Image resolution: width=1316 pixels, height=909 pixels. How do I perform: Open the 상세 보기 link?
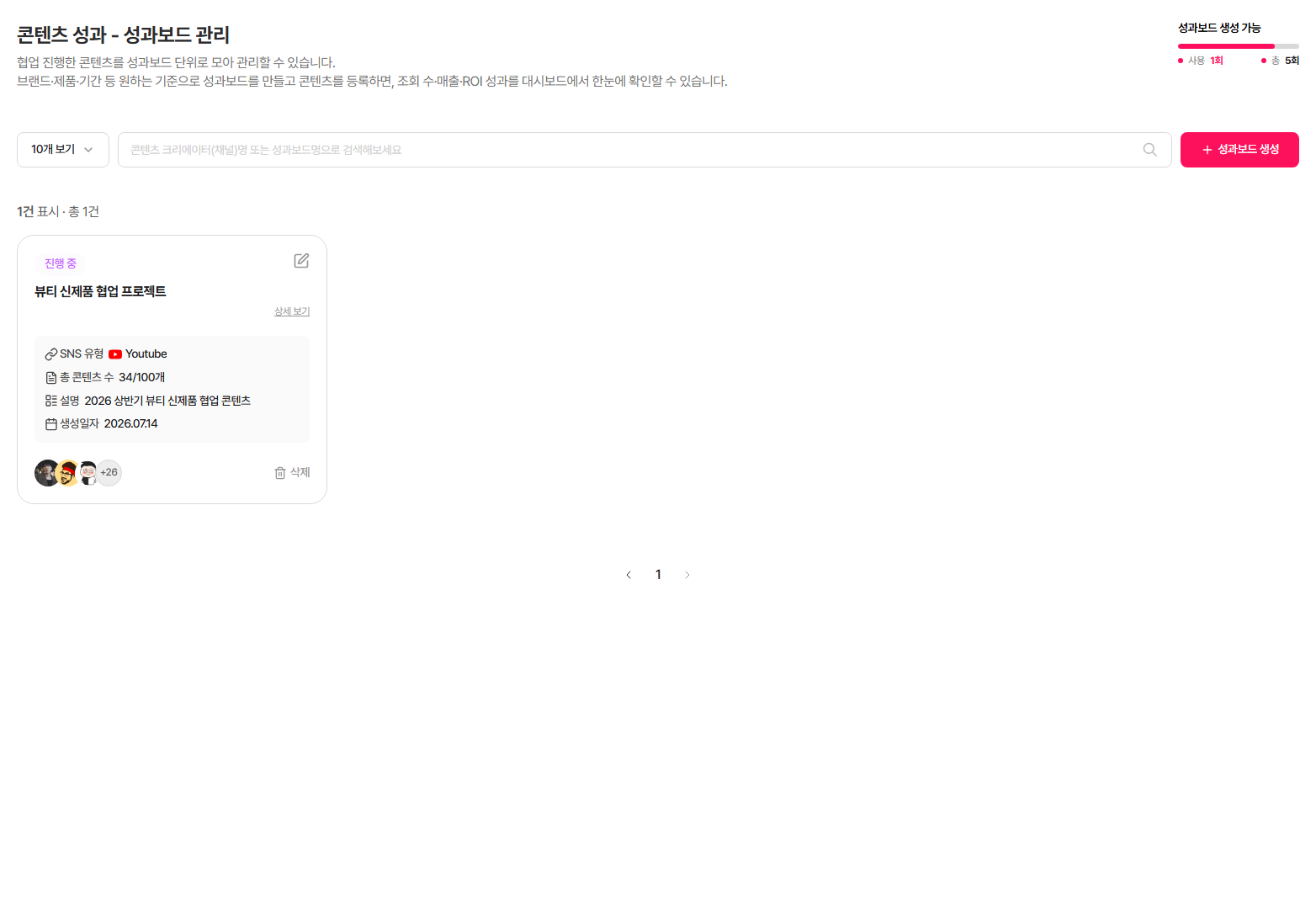(292, 311)
